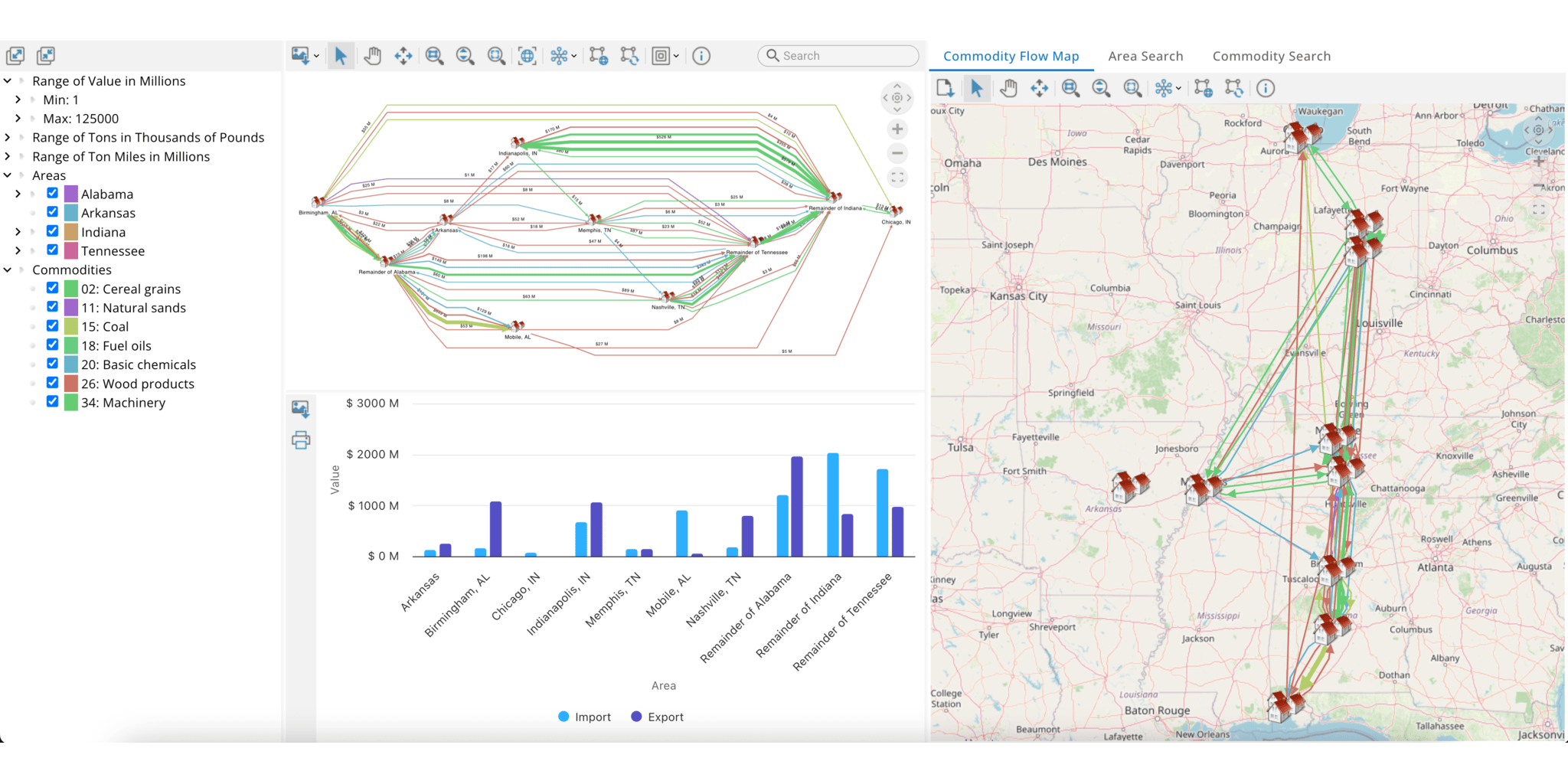Uncheck the Alabama area checkbox
Viewport: 1568px width, 784px height.
53,194
